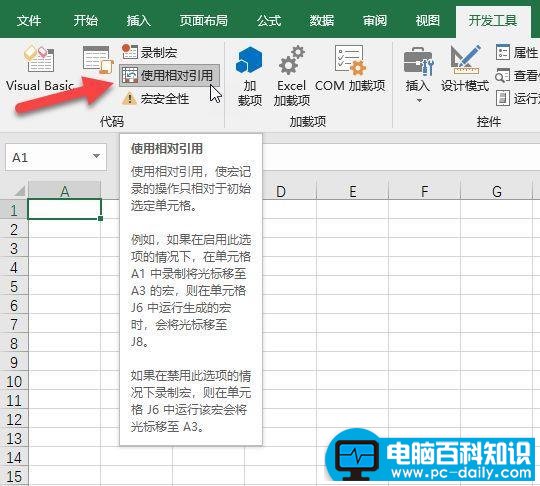Select row 4 header
The image size is (540, 486).
point(14,267)
